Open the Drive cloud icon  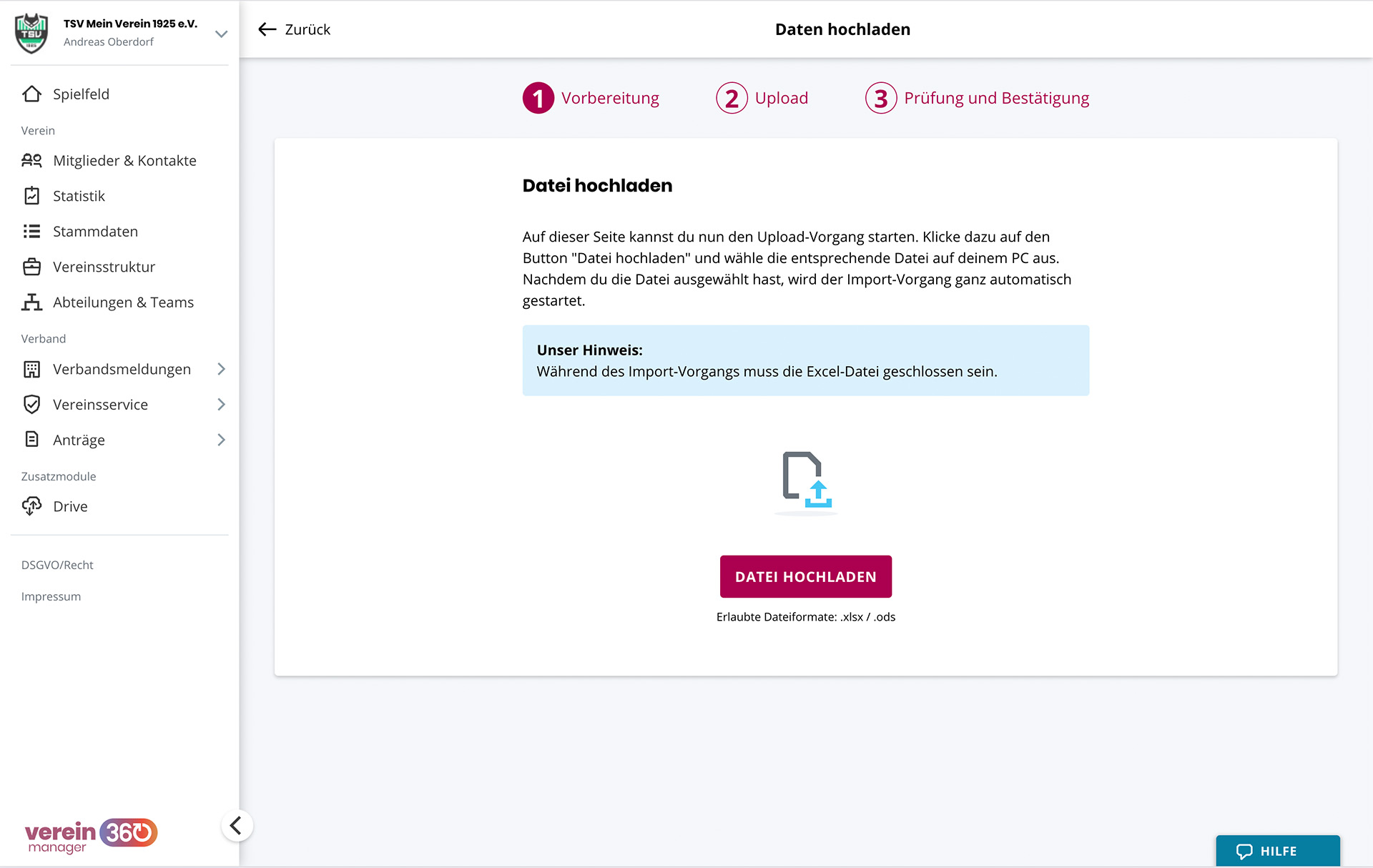point(31,506)
